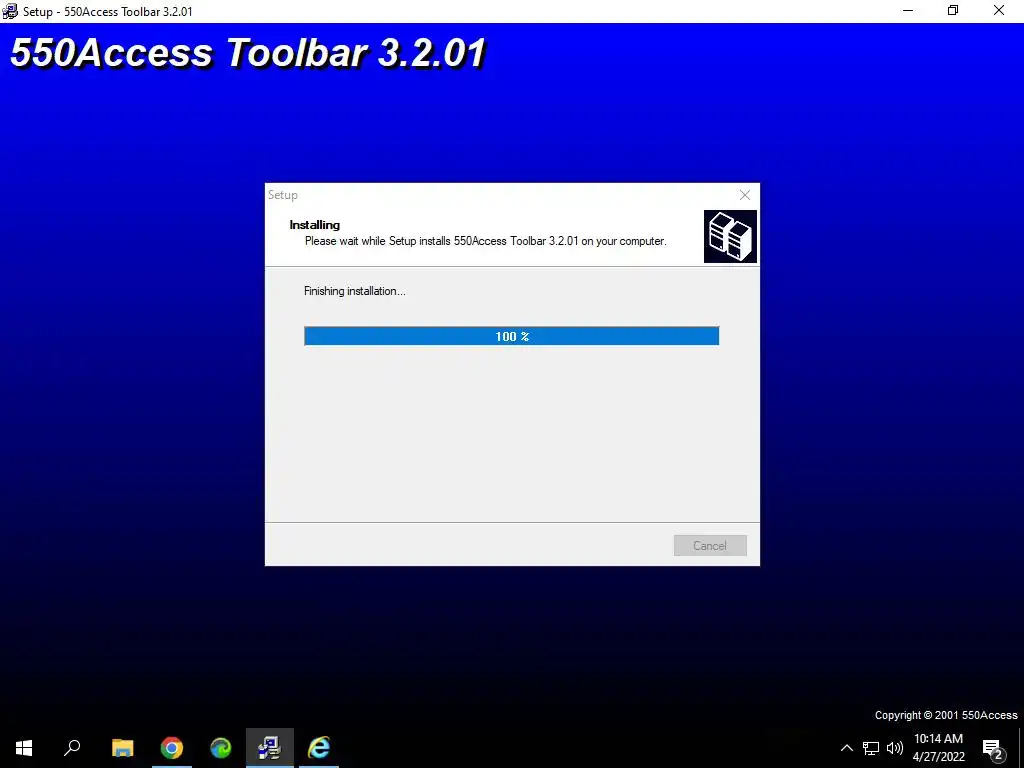Open the volume speaker tray icon
Screen dimensions: 1024x768
(895, 748)
